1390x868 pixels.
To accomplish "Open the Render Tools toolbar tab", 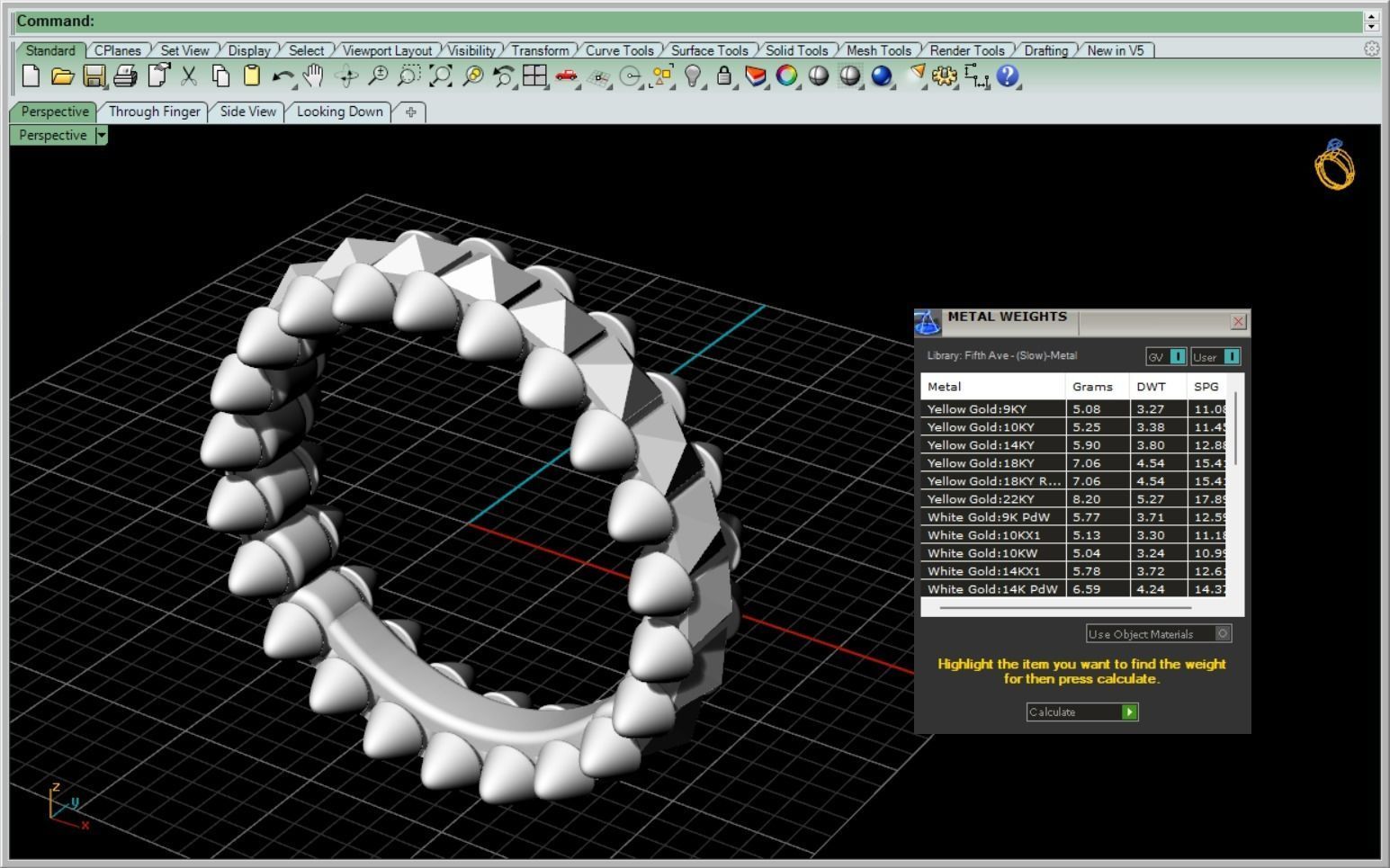I will coord(967,50).
